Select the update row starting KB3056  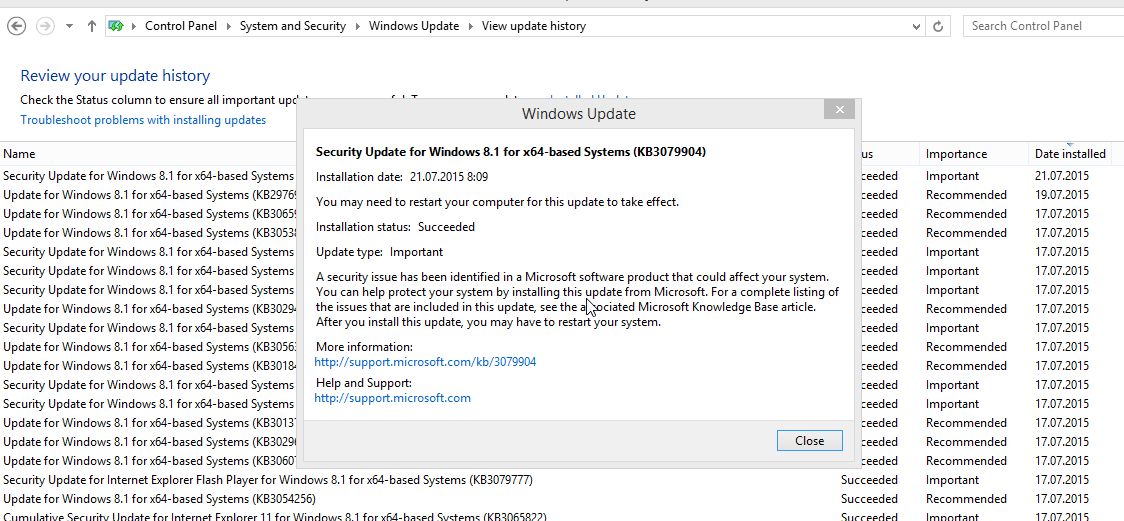coord(149,346)
